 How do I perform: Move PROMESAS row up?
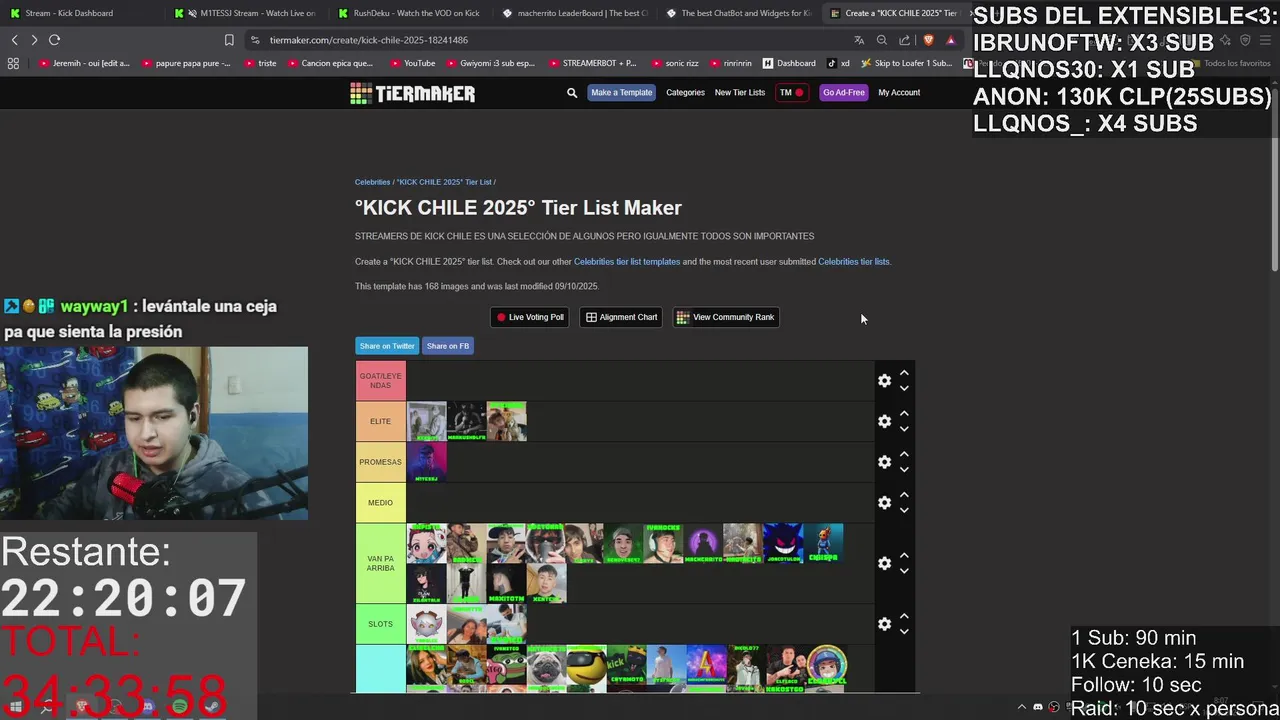(904, 455)
